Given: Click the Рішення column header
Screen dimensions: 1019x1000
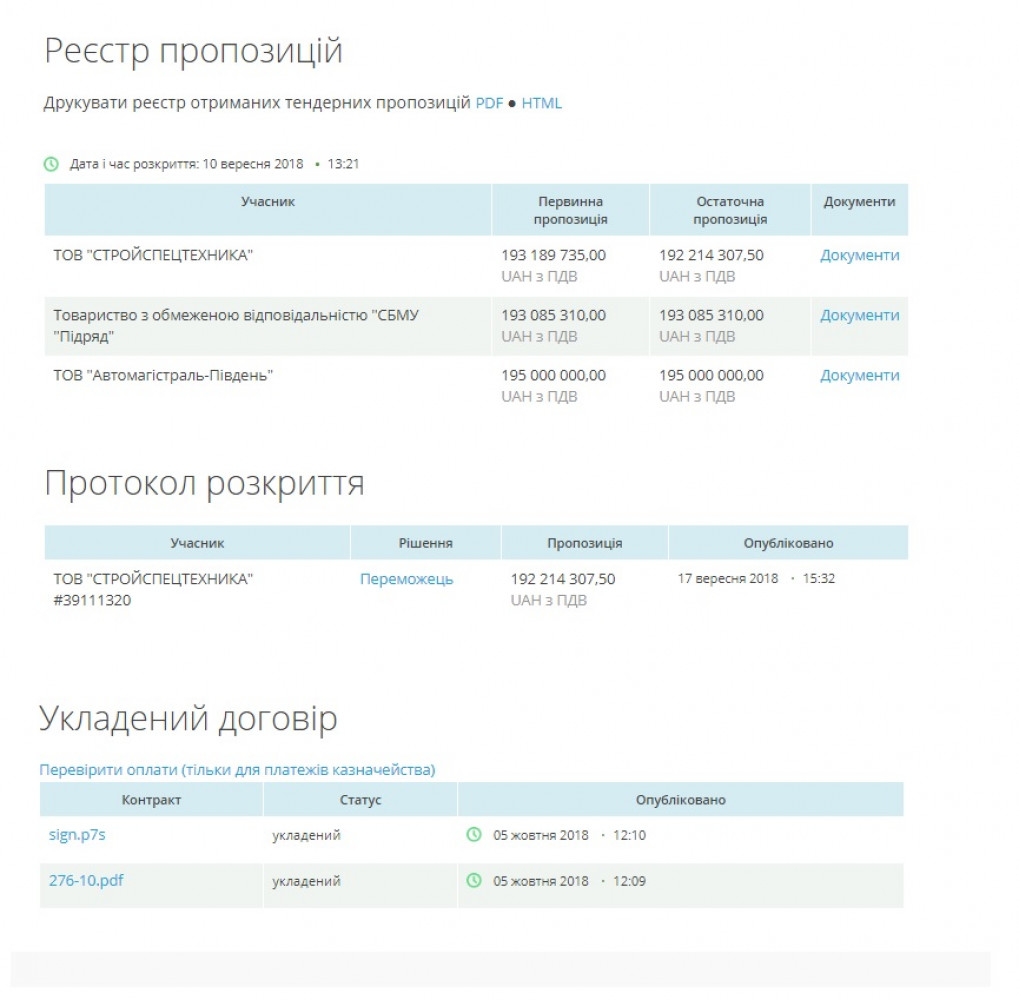Looking at the screenshot, I should 425,543.
